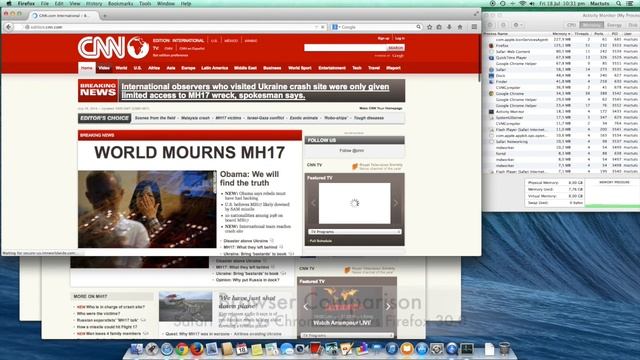Viewport: 640px width, 360px height.
Task: Open Firefox from the Dock
Action: tap(197, 349)
